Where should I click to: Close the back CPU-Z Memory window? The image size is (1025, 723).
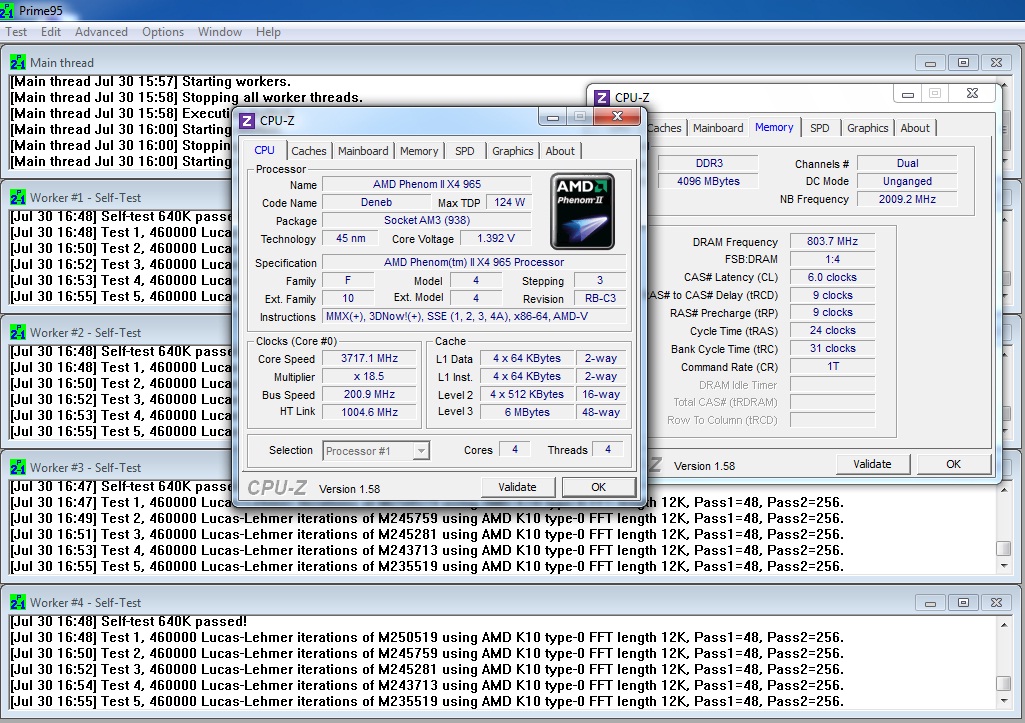point(972,93)
